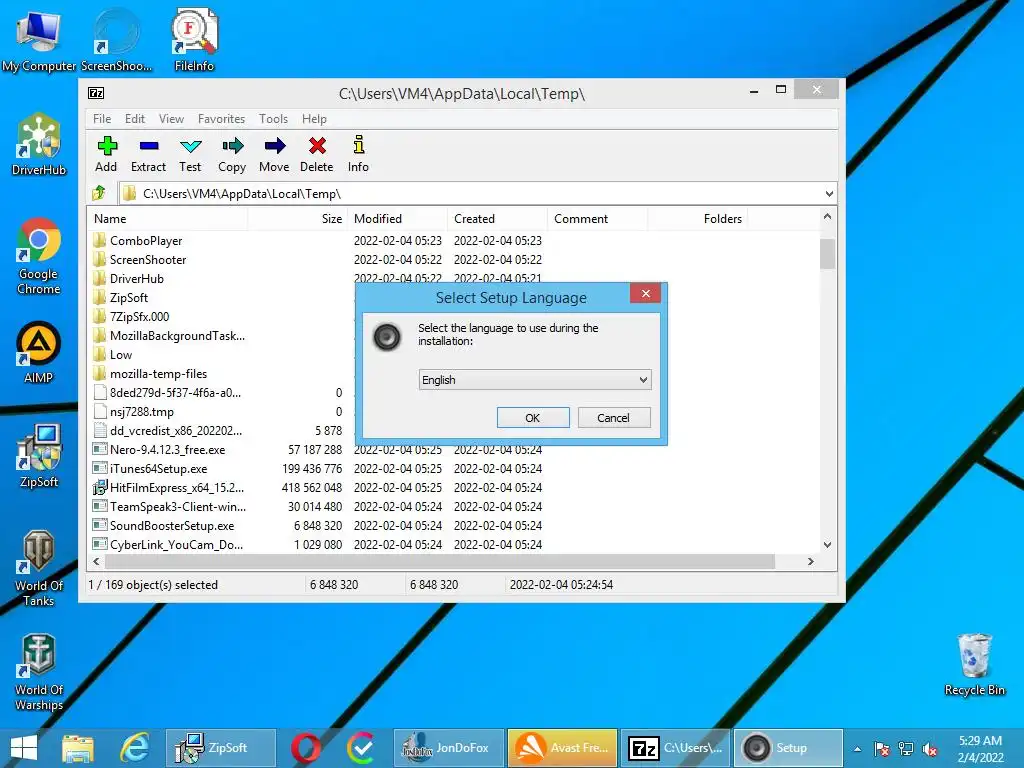The image size is (1024, 768).
Task: Sort by the Created column header
Action: point(497,219)
